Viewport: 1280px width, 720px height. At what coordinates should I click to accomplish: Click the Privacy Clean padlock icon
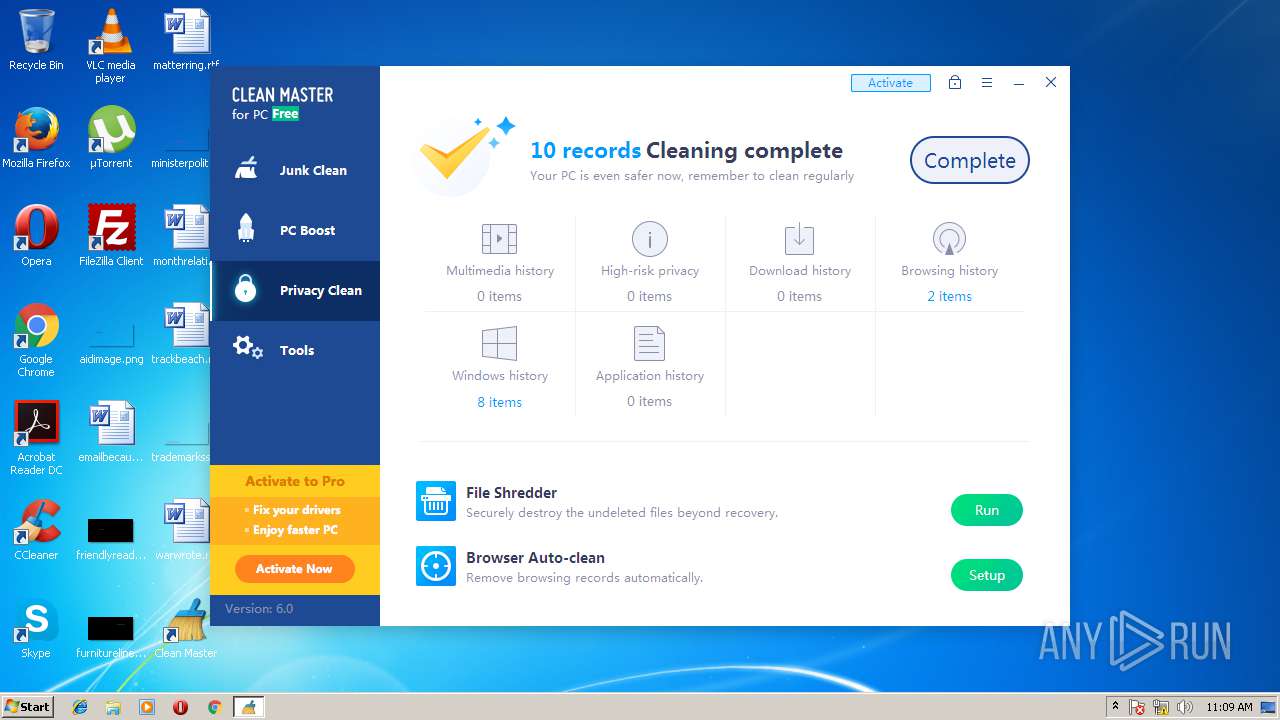tap(246, 289)
